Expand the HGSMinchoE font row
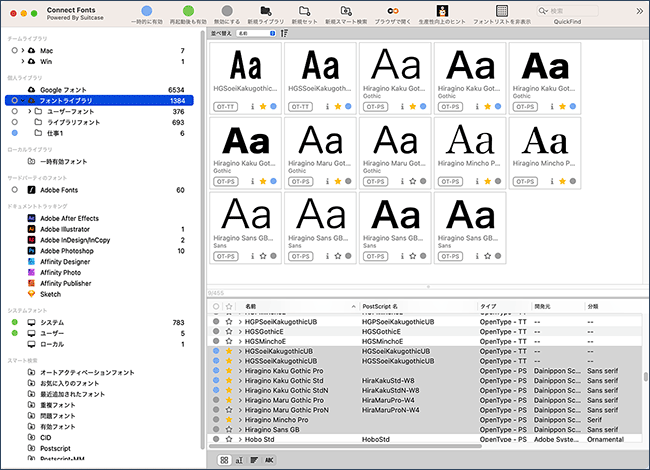 coord(240,342)
